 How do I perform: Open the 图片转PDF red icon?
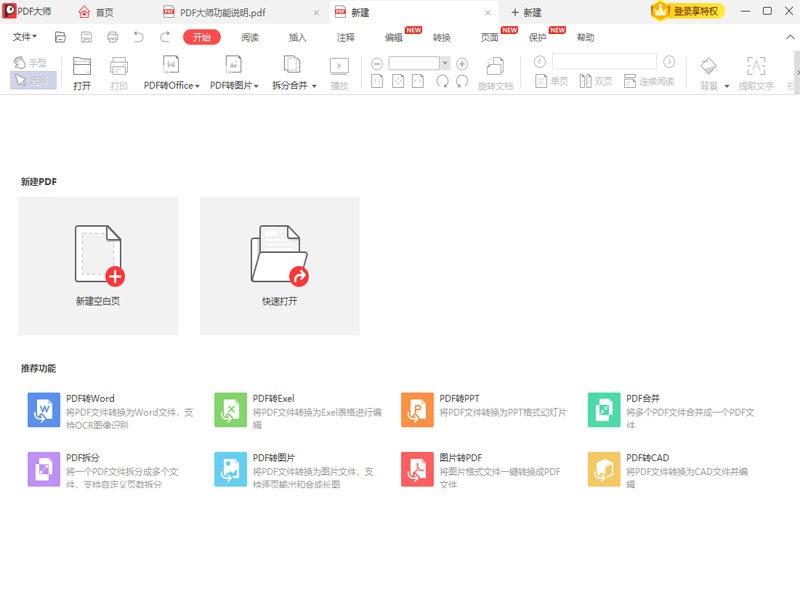point(417,469)
